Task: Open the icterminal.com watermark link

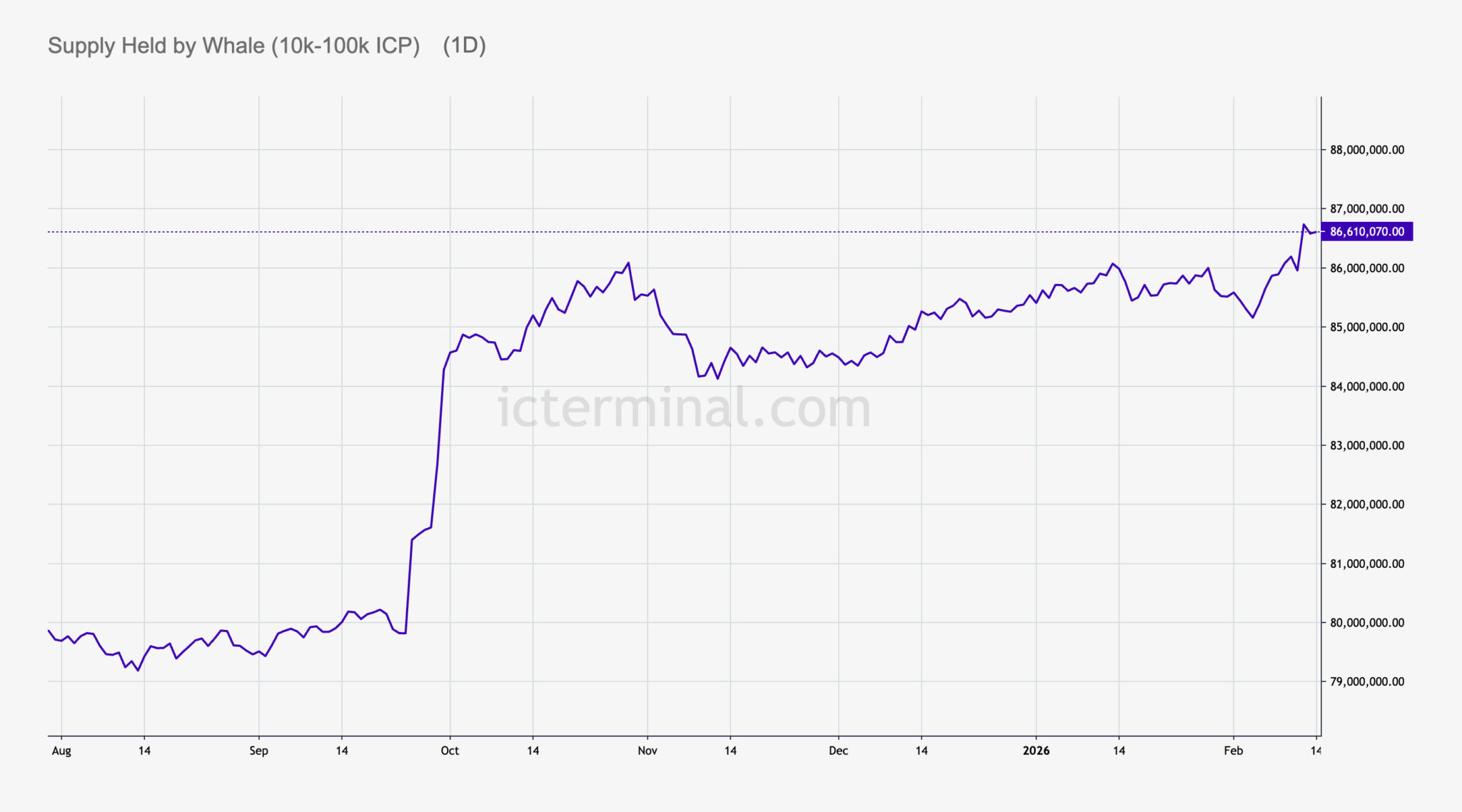Action: (684, 408)
